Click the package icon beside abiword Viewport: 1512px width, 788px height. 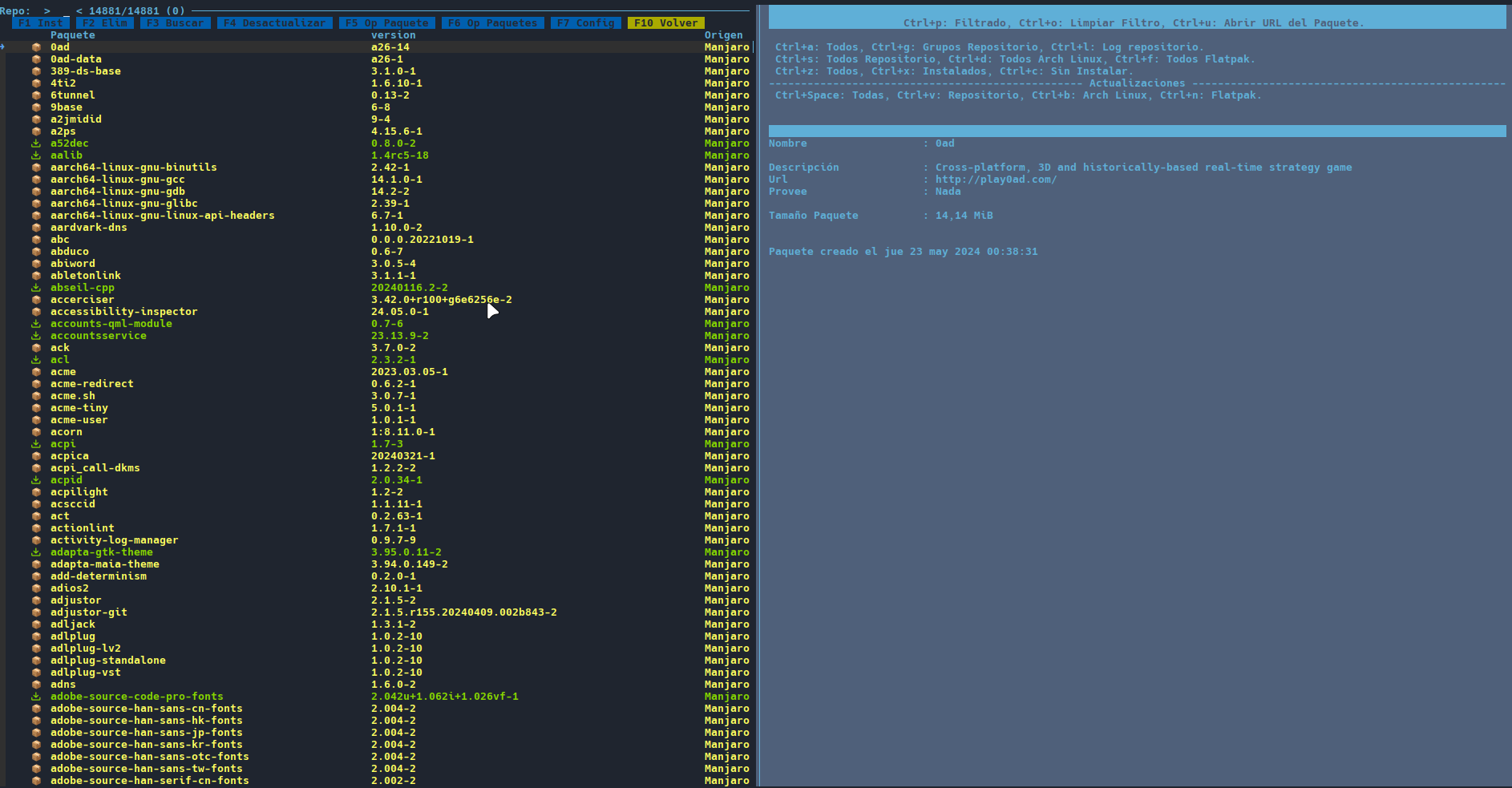(36, 264)
